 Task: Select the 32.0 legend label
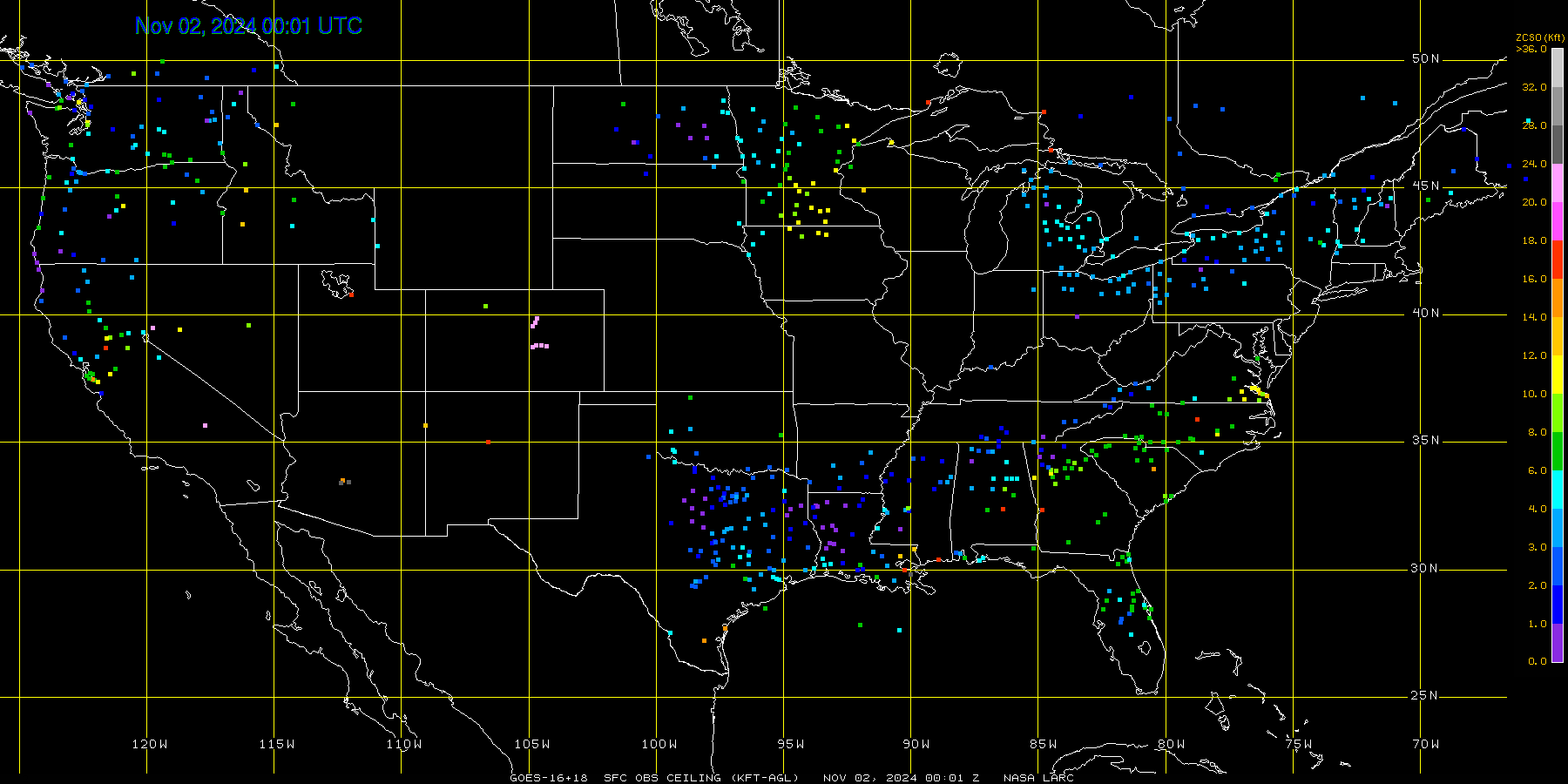(1534, 87)
